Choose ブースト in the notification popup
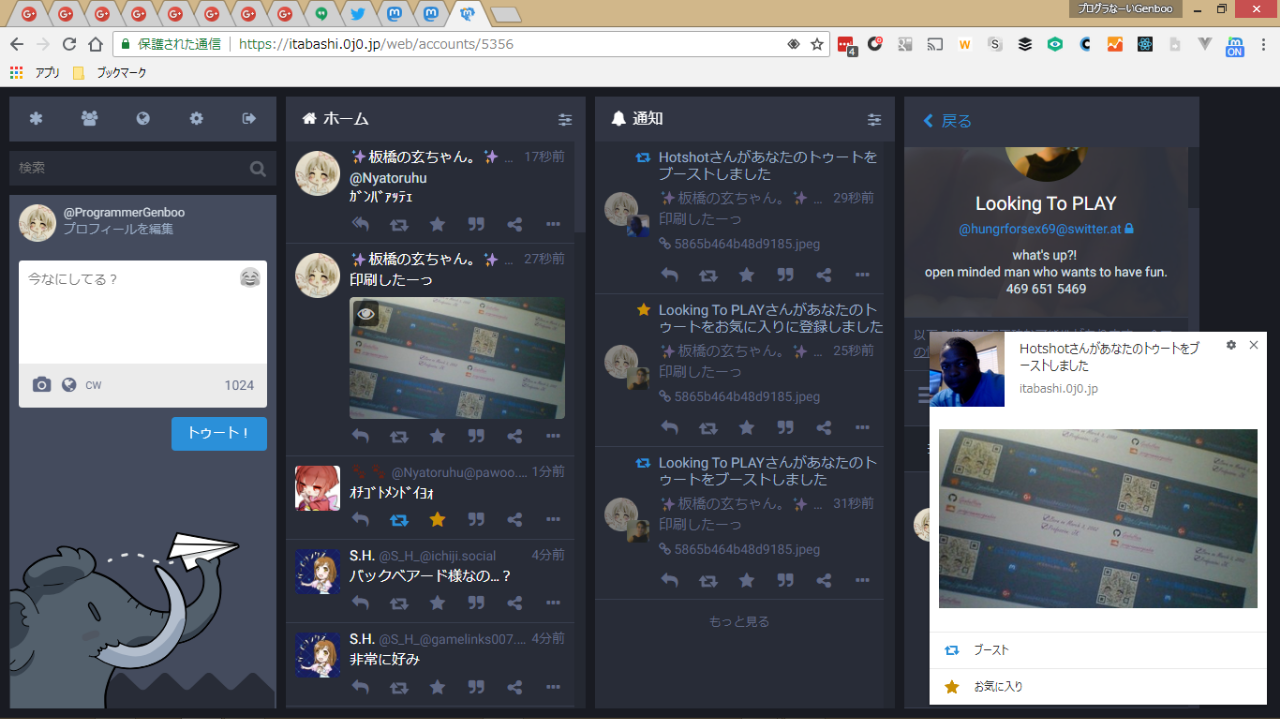The width and height of the screenshot is (1280, 719). [x=991, y=650]
